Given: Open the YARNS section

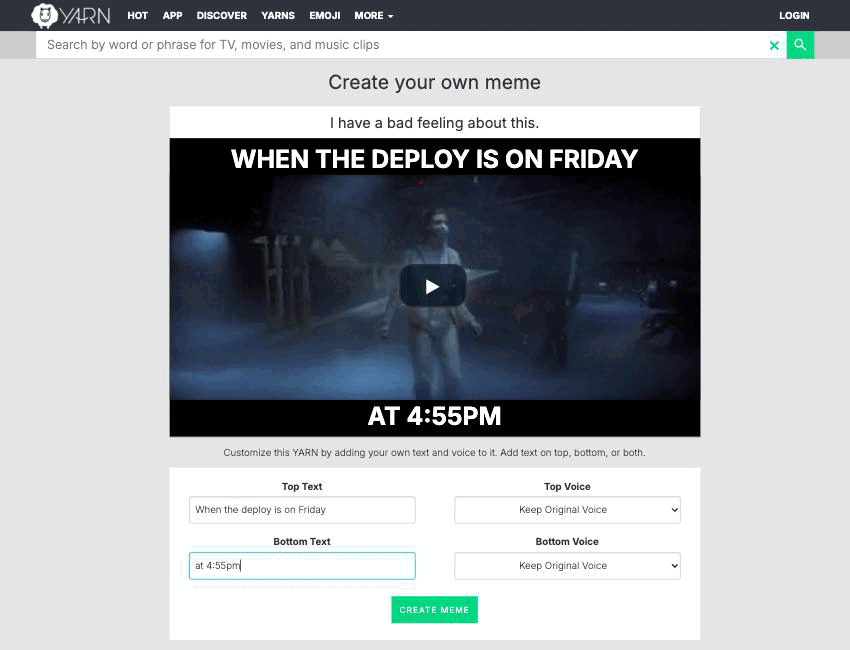Looking at the screenshot, I should (278, 16).
